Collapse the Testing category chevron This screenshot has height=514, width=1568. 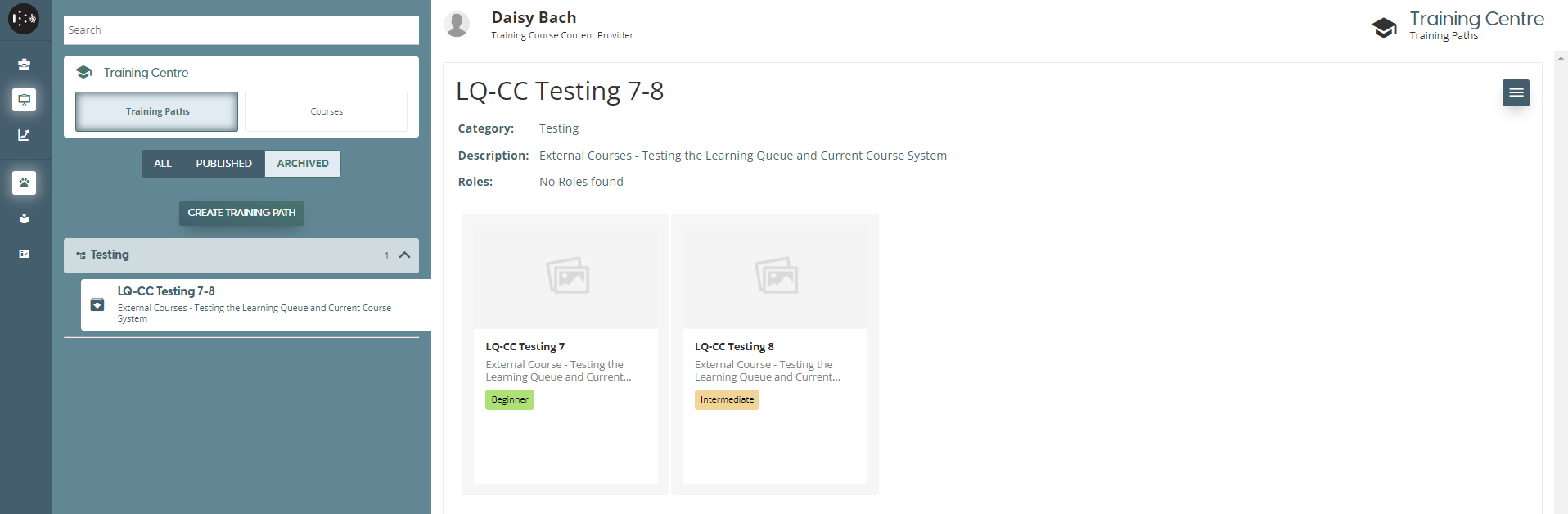(x=404, y=255)
